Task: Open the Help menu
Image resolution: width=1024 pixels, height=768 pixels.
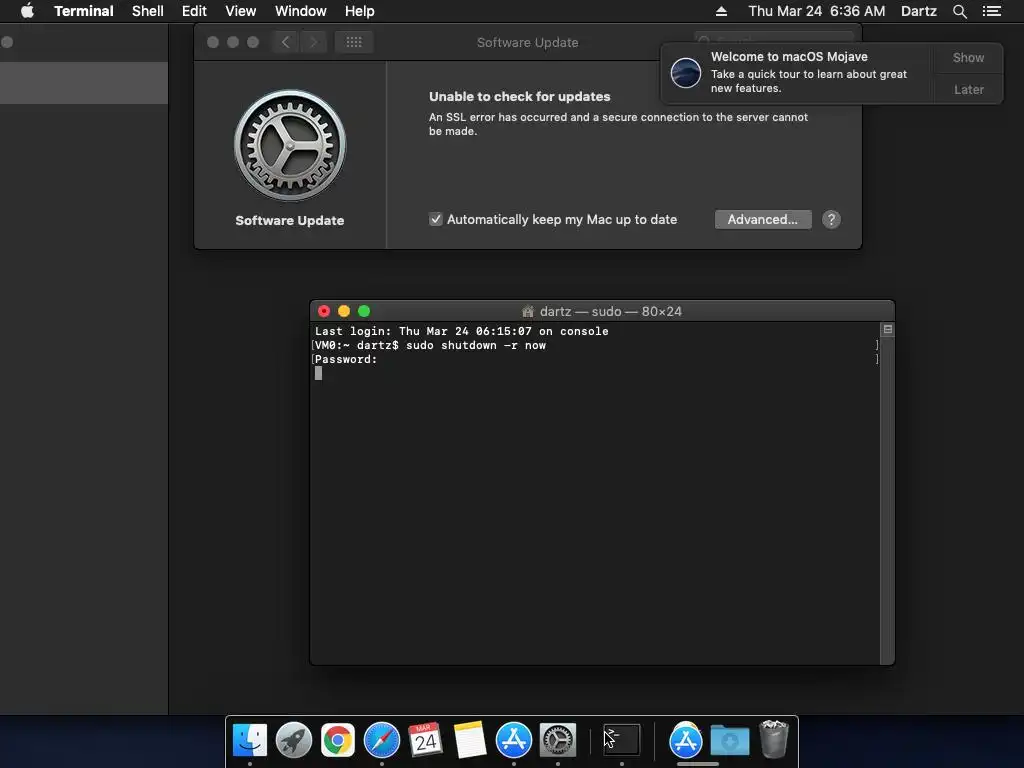Action: (x=360, y=11)
